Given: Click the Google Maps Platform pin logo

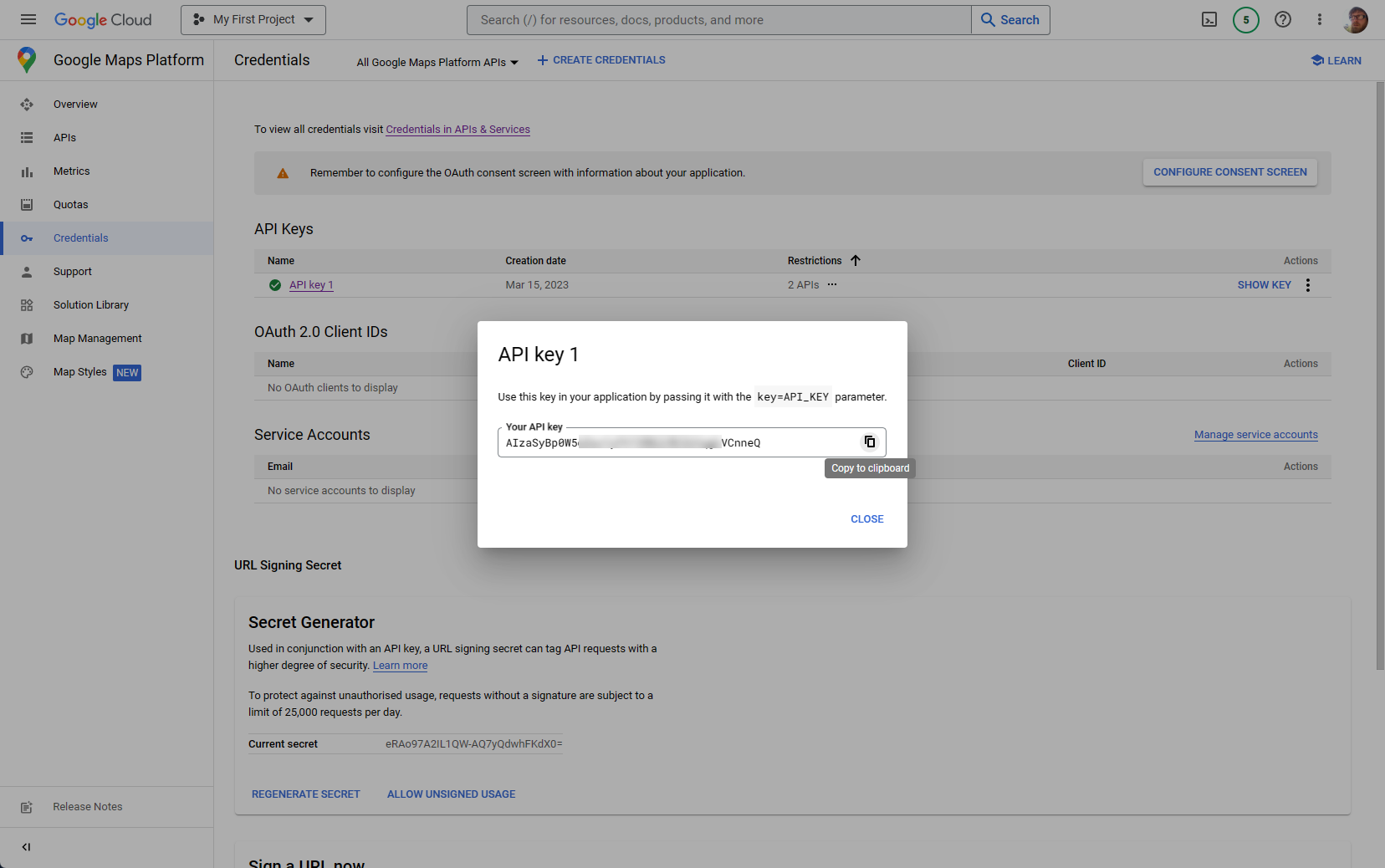Looking at the screenshot, I should (x=27, y=59).
